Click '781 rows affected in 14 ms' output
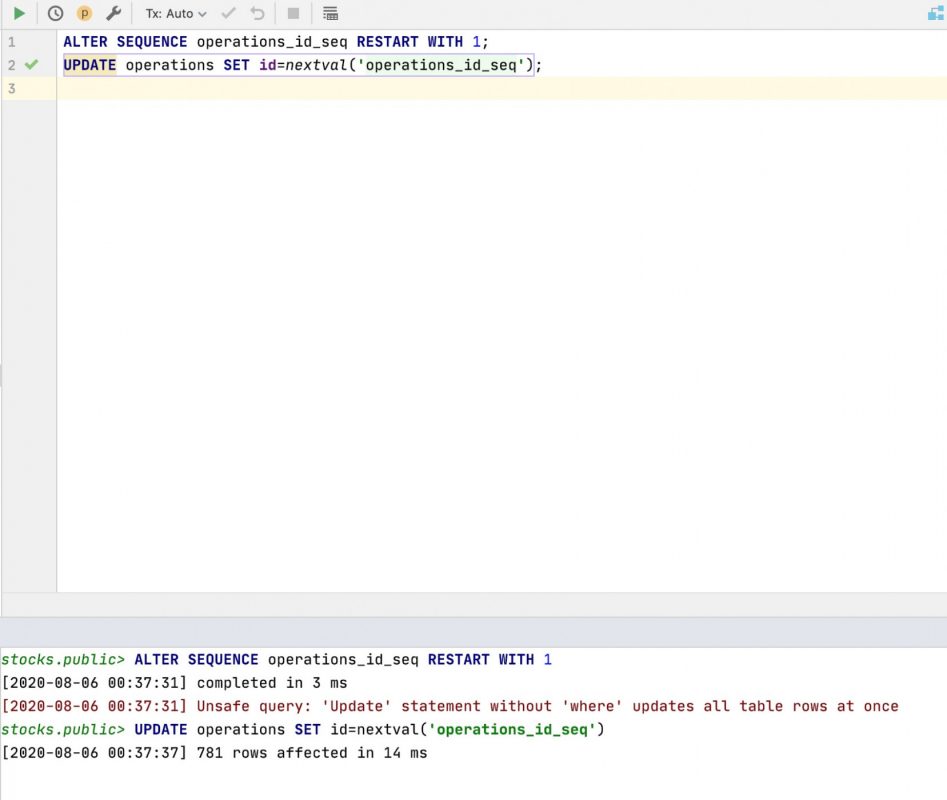Viewport: 947px width, 800px height. [x=312, y=753]
